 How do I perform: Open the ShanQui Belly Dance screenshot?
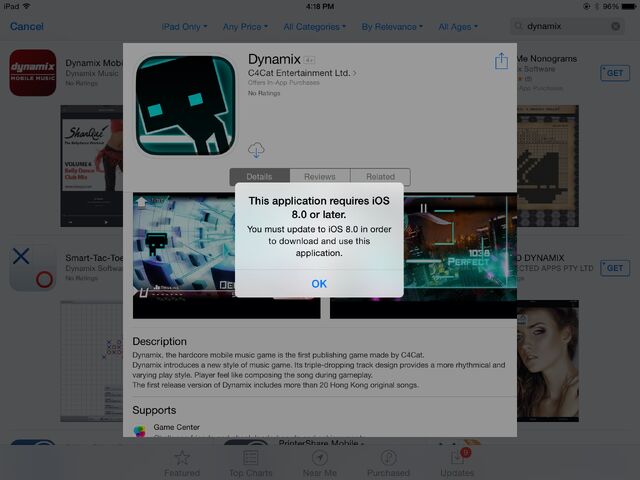click(x=92, y=166)
